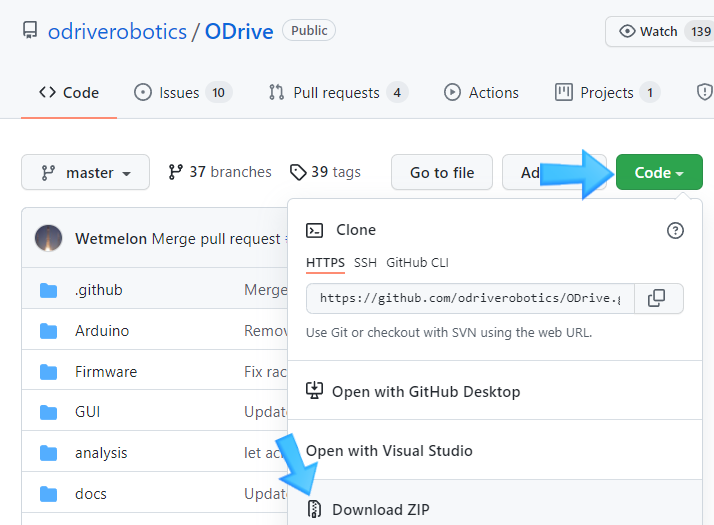
Task: Open the Actions tab
Action: [x=481, y=92]
